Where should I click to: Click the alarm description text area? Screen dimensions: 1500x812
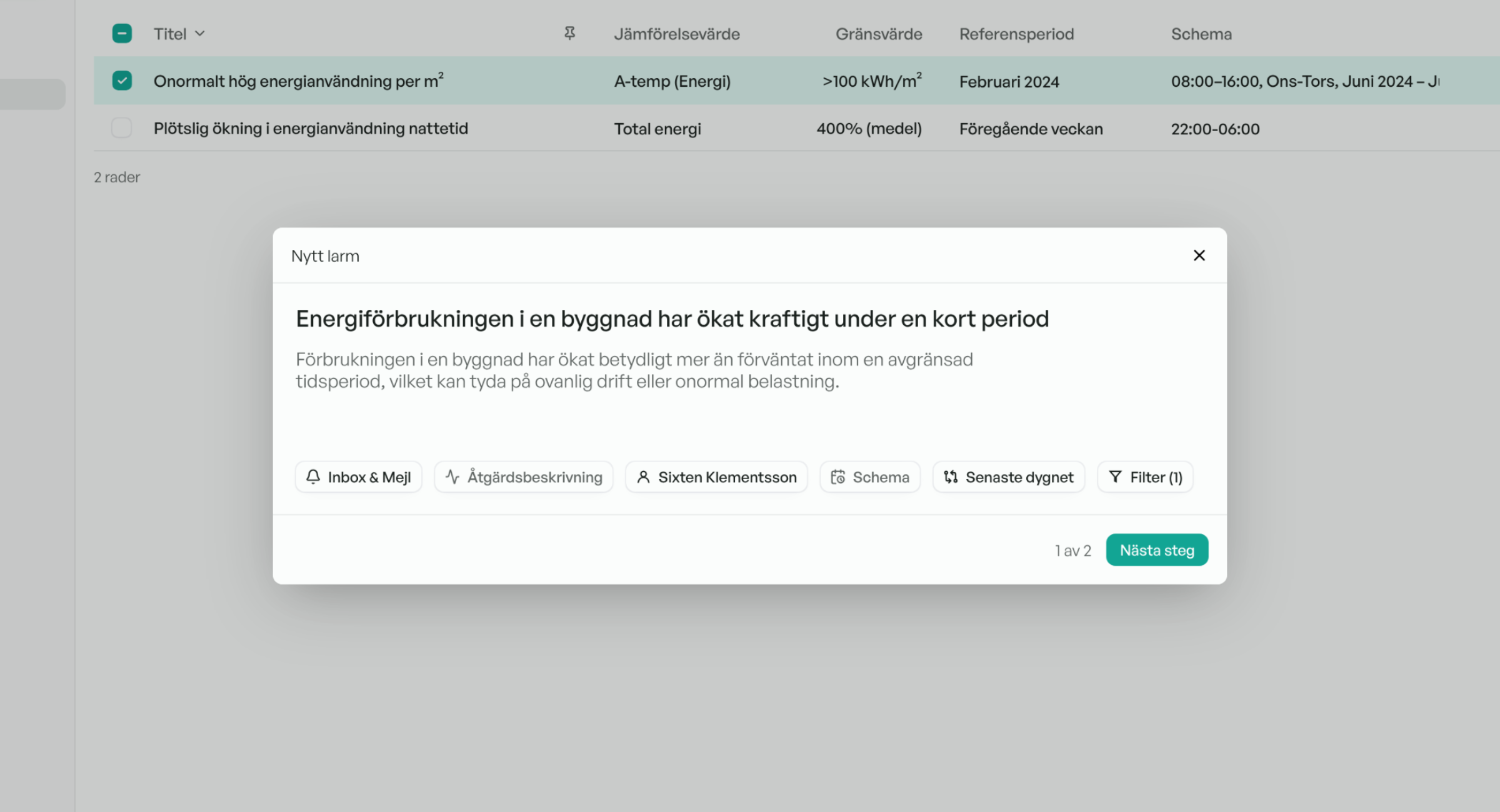tap(634, 370)
